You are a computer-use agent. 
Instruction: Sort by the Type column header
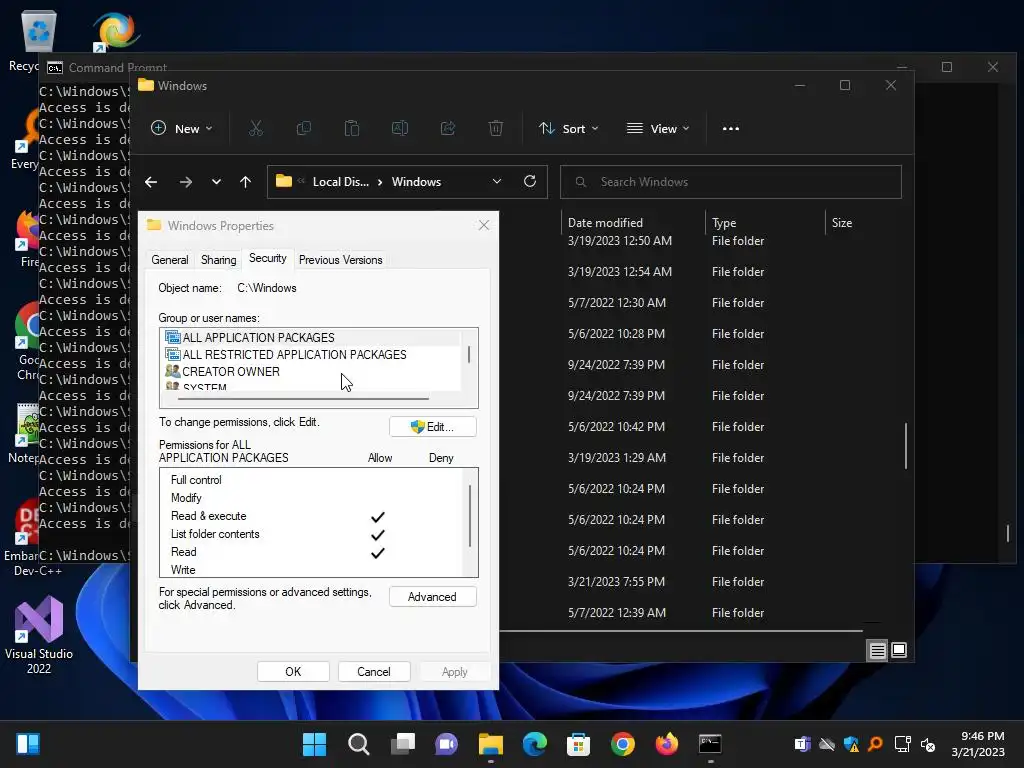click(x=765, y=223)
